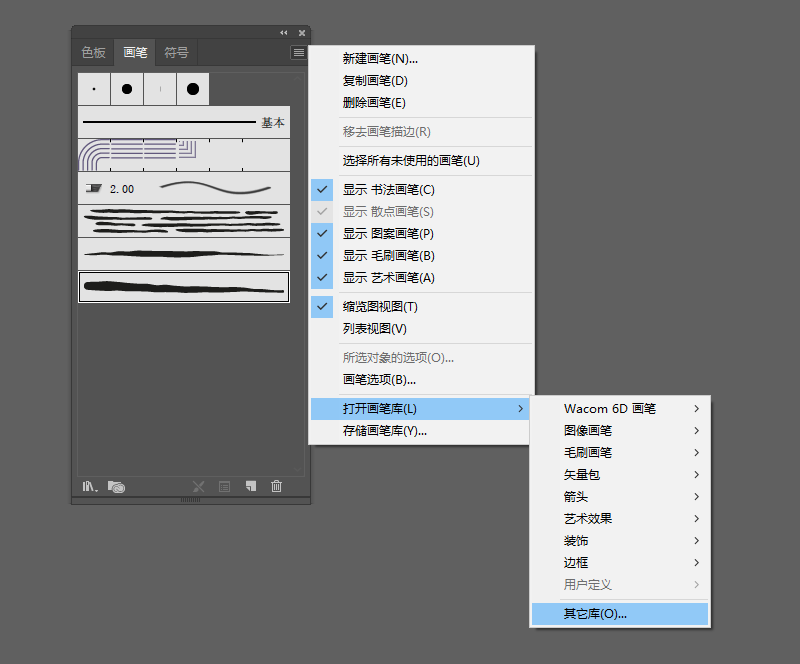Image resolution: width=800 pixels, height=664 pixels.
Task: Choose 选择所有未使用的画笔(U)
Action: coord(421,161)
